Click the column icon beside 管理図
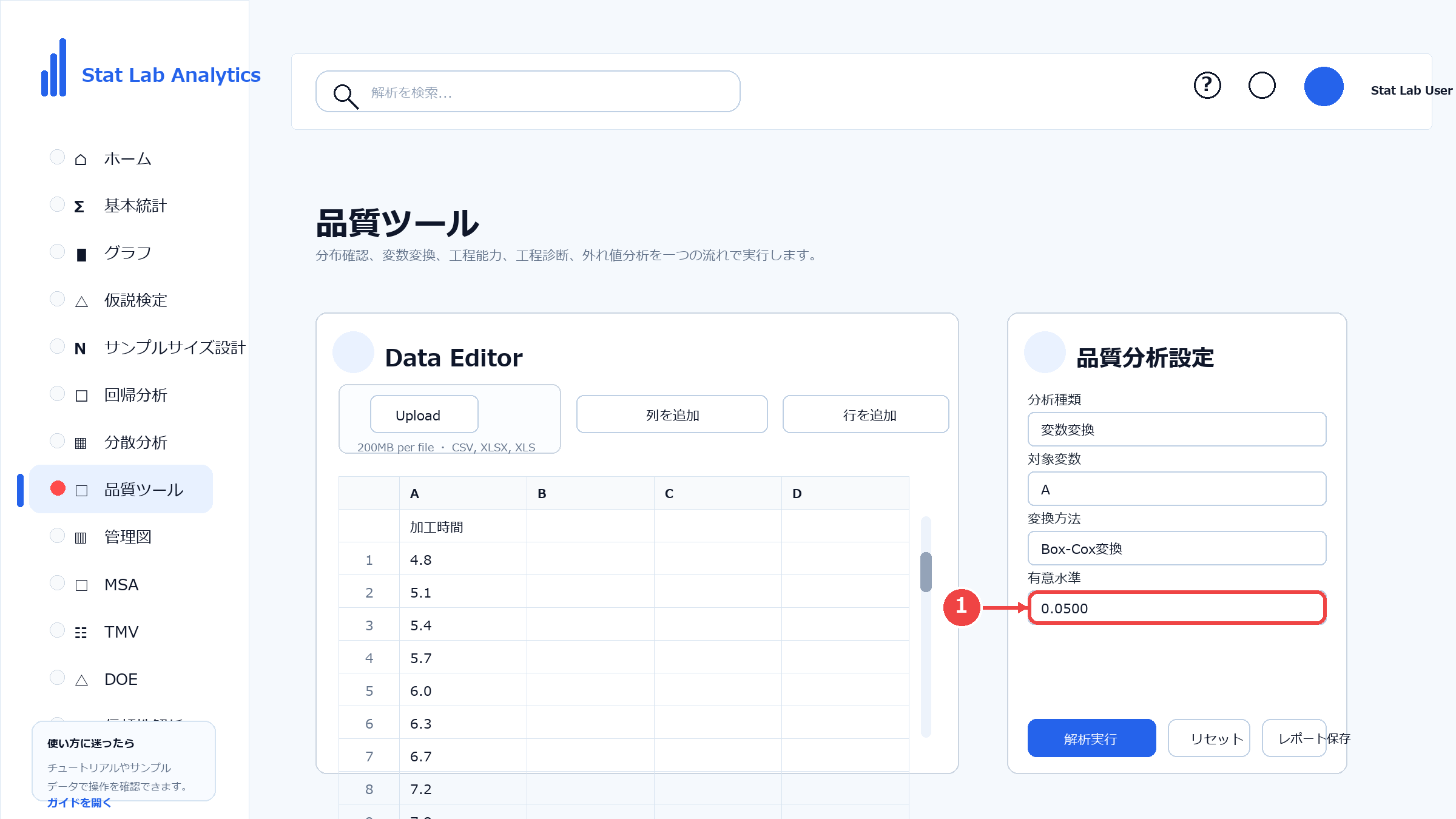Screen dimensions: 1456x819 coord(81,538)
